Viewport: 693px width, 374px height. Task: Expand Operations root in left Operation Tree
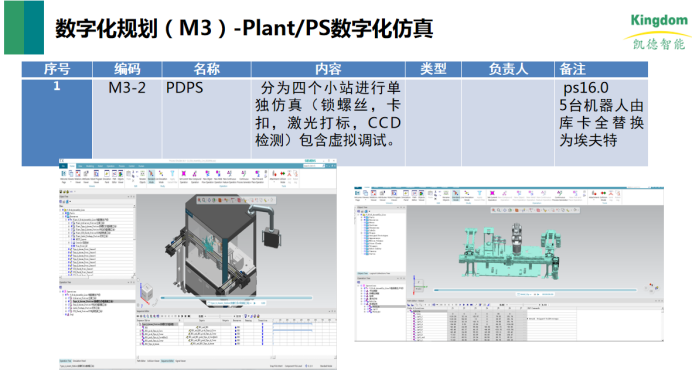(61, 291)
